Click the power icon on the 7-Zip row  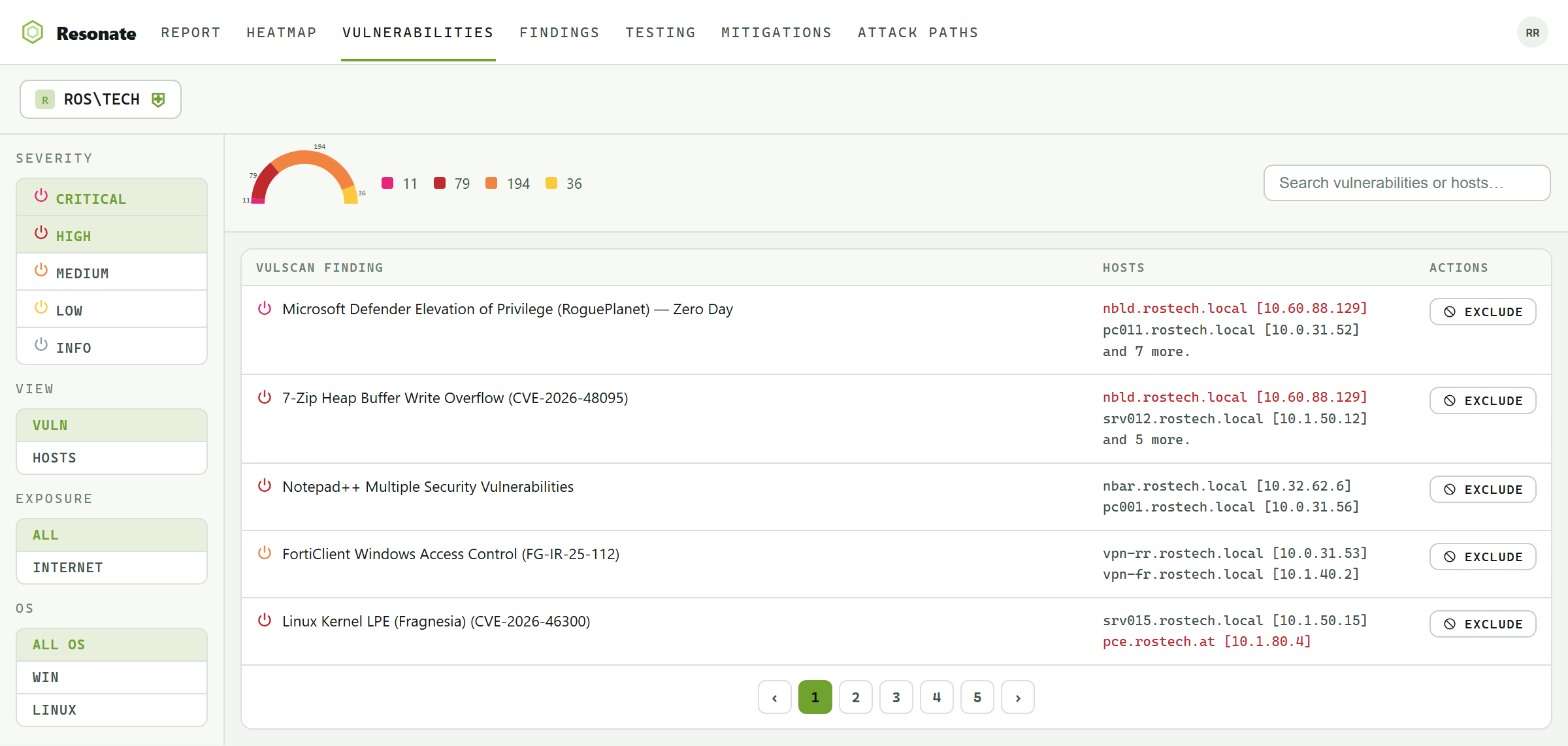point(265,397)
